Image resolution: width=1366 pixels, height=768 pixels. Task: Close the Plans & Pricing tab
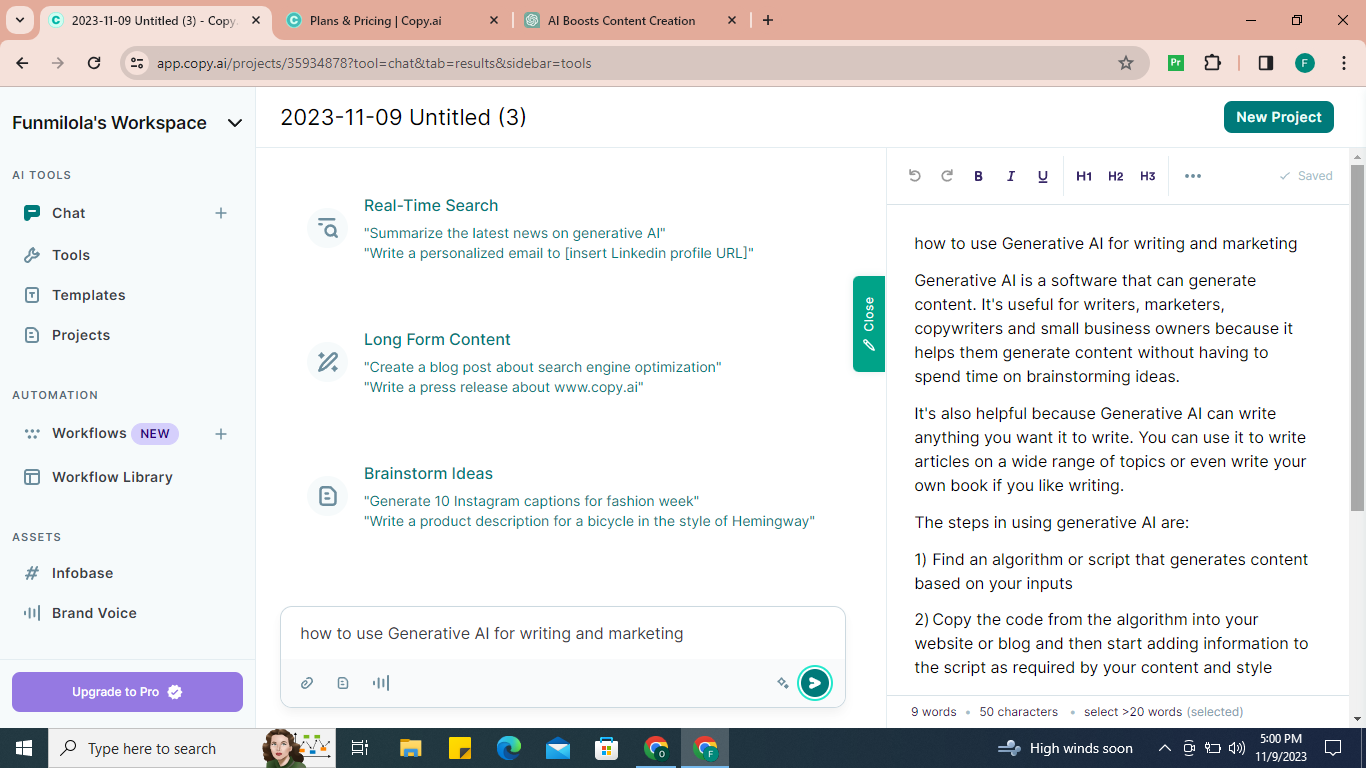click(495, 20)
